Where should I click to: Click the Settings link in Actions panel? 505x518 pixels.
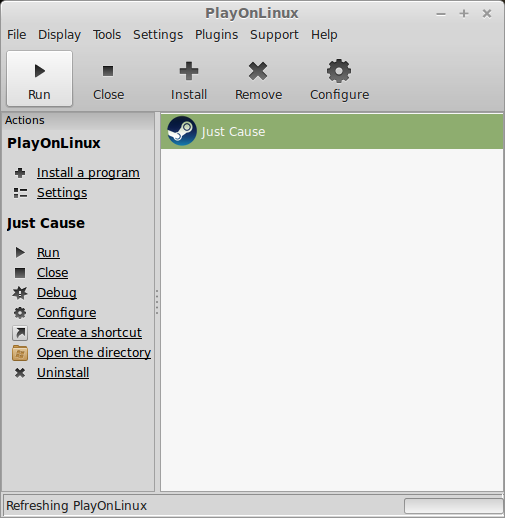point(62,193)
